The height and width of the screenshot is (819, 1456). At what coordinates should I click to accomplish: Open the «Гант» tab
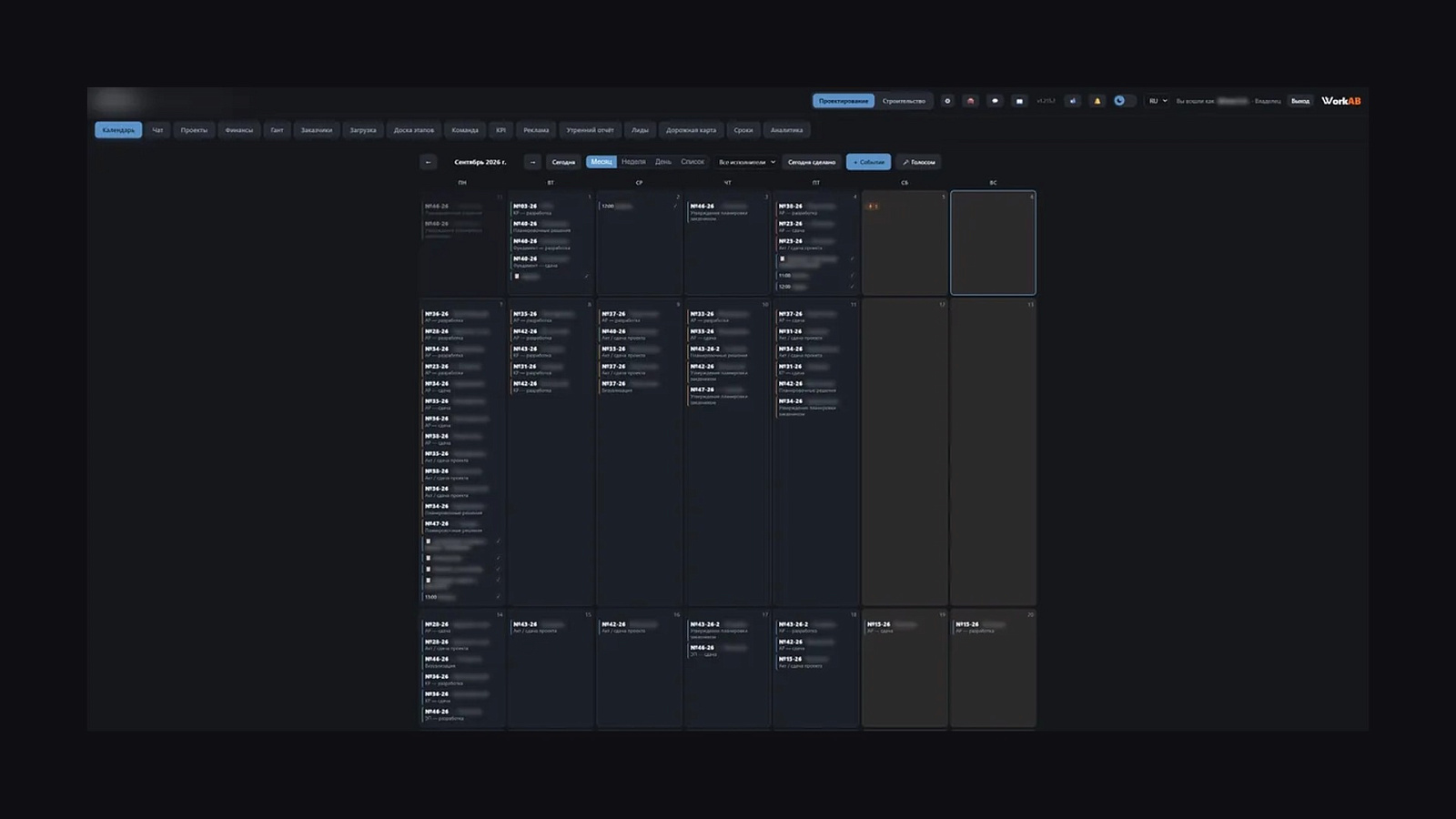tap(277, 130)
